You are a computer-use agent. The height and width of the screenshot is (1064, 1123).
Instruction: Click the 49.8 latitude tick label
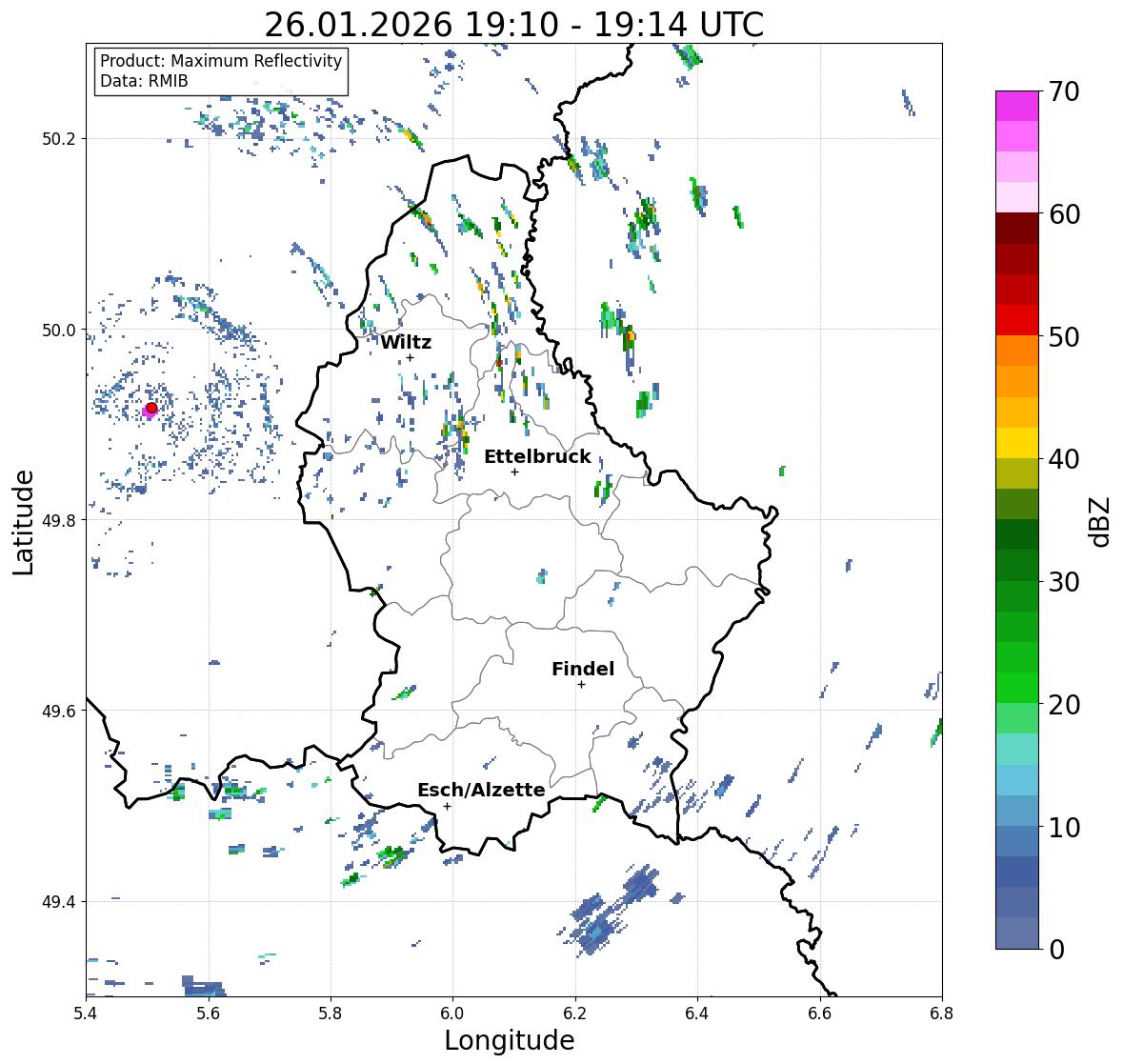pos(59,520)
